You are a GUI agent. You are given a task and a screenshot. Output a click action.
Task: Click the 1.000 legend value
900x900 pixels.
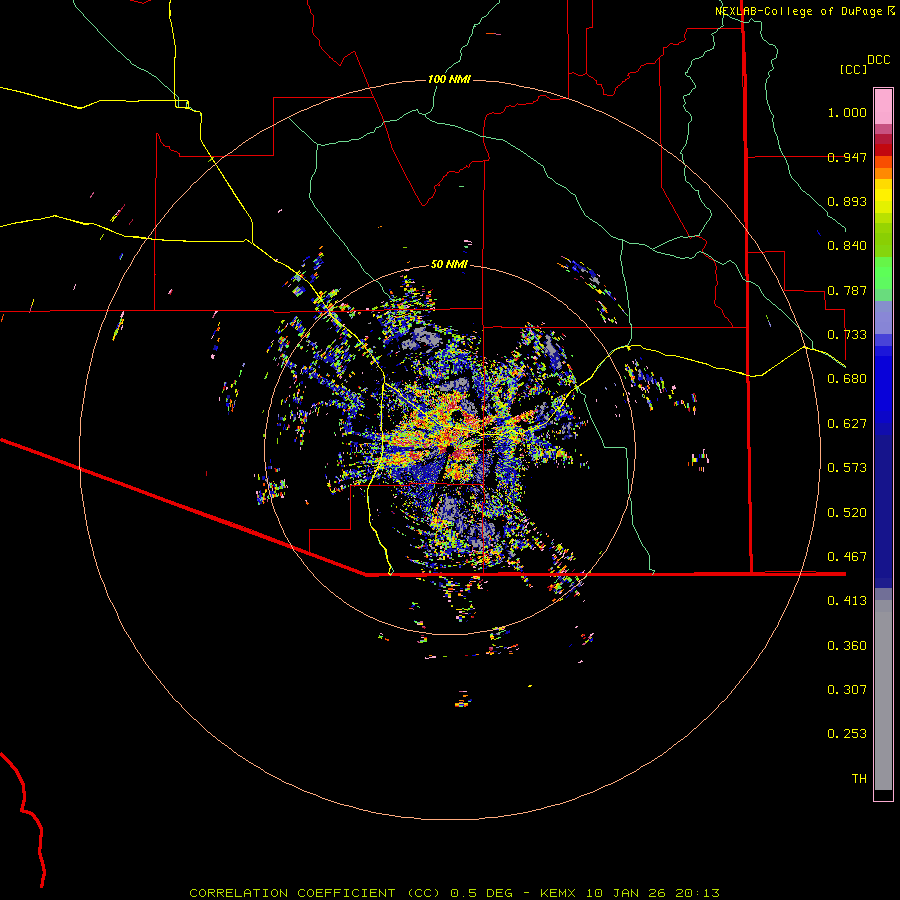point(847,112)
